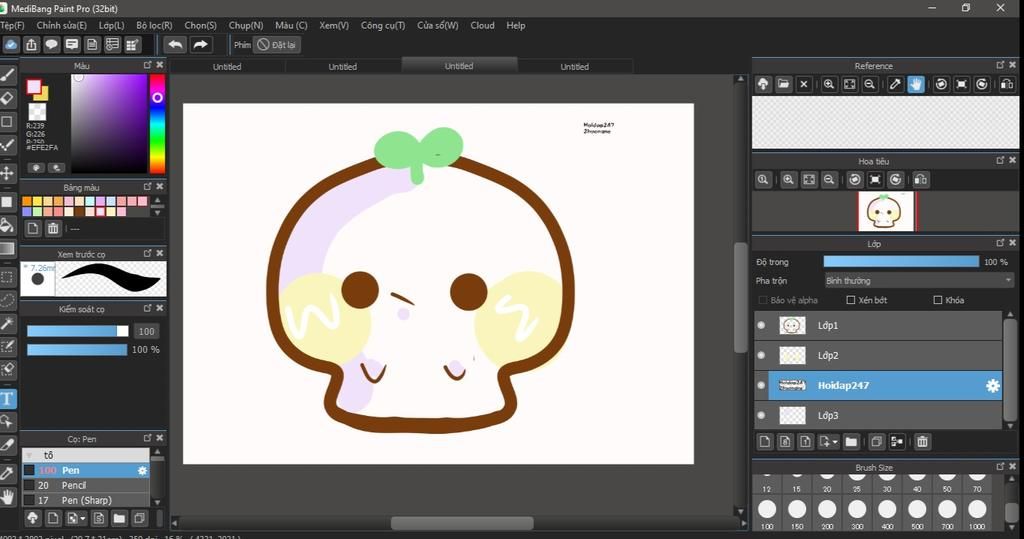Image resolution: width=1024 pixels, height=539 pixels.
Task: Select the Bucket fill tool
Action: tap(7, 225)
